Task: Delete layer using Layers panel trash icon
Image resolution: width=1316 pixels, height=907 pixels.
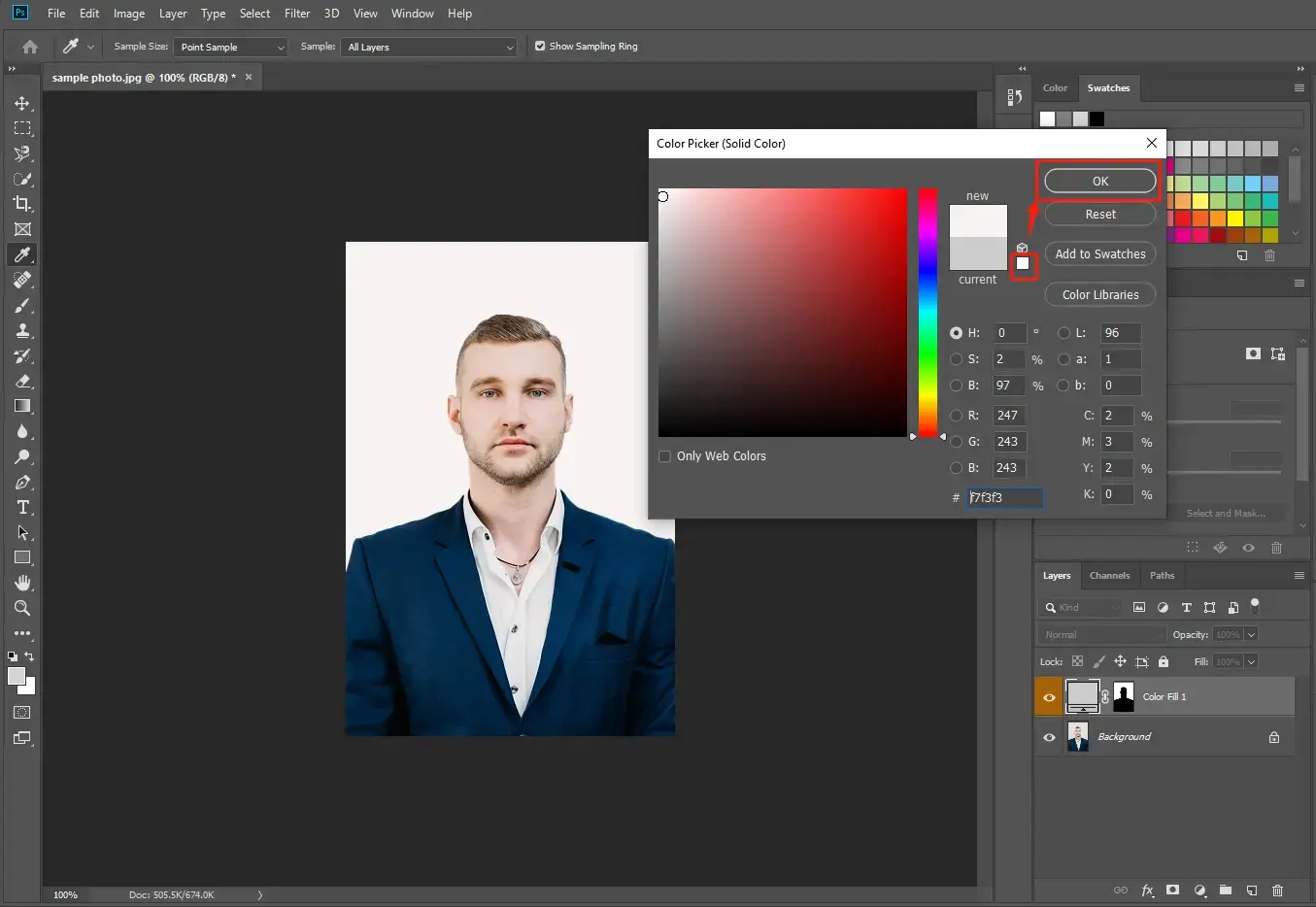Action: (x=1277, y=890)
